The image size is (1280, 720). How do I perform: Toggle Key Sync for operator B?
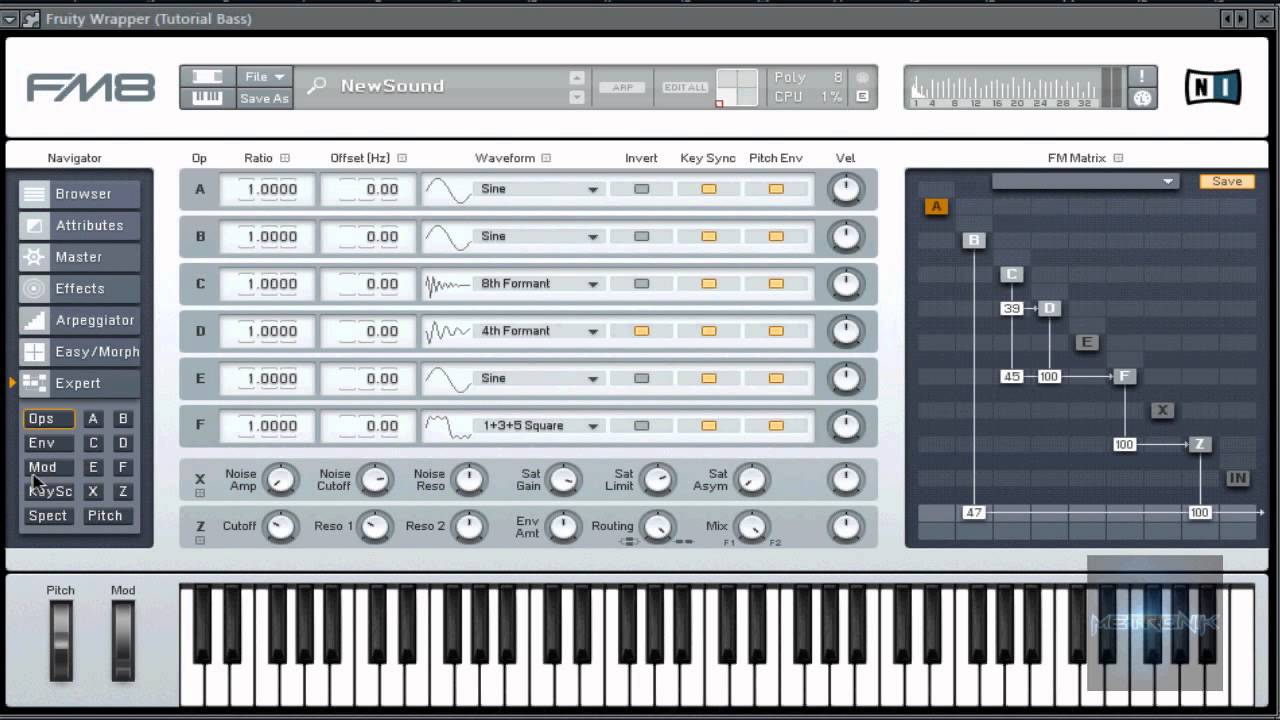(708, 236)
